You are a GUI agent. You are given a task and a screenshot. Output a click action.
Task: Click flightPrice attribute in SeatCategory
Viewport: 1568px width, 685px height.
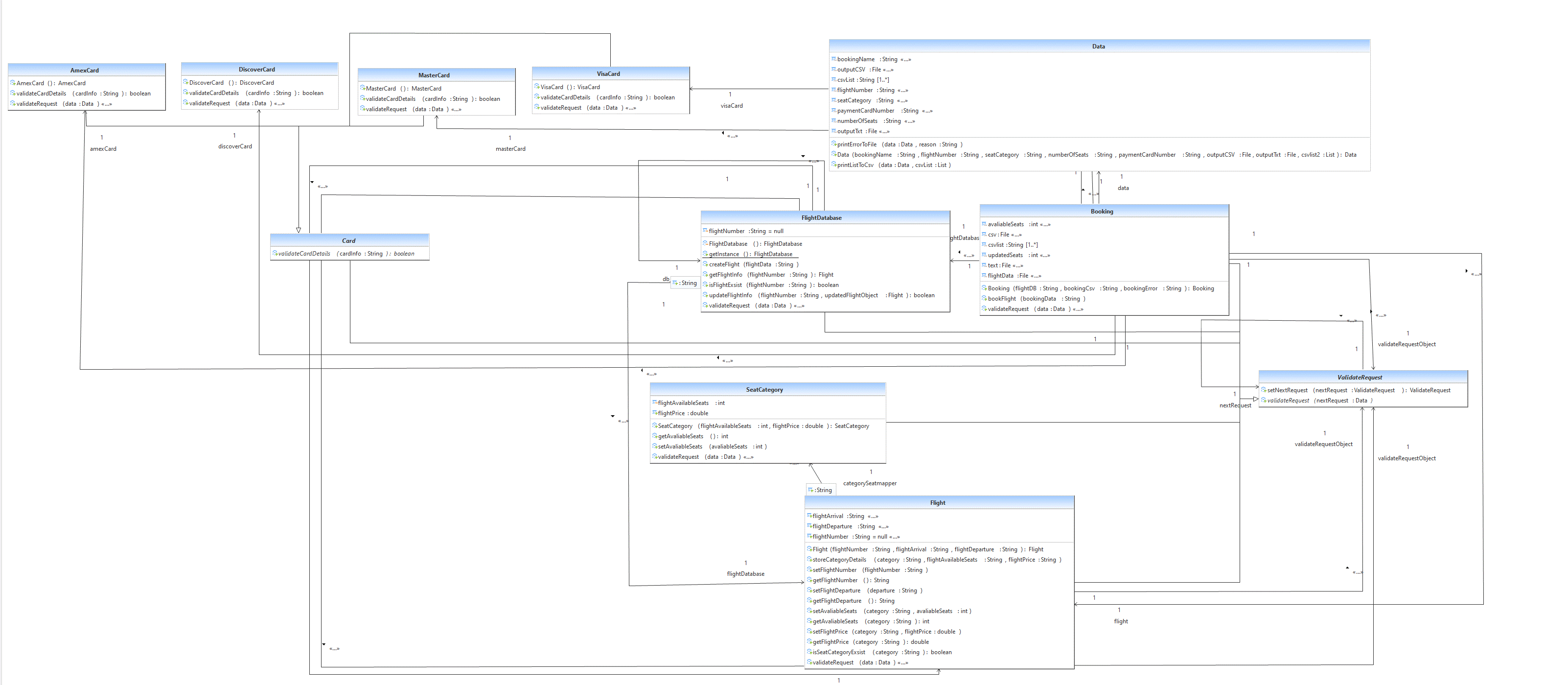(x=681, y=413)
